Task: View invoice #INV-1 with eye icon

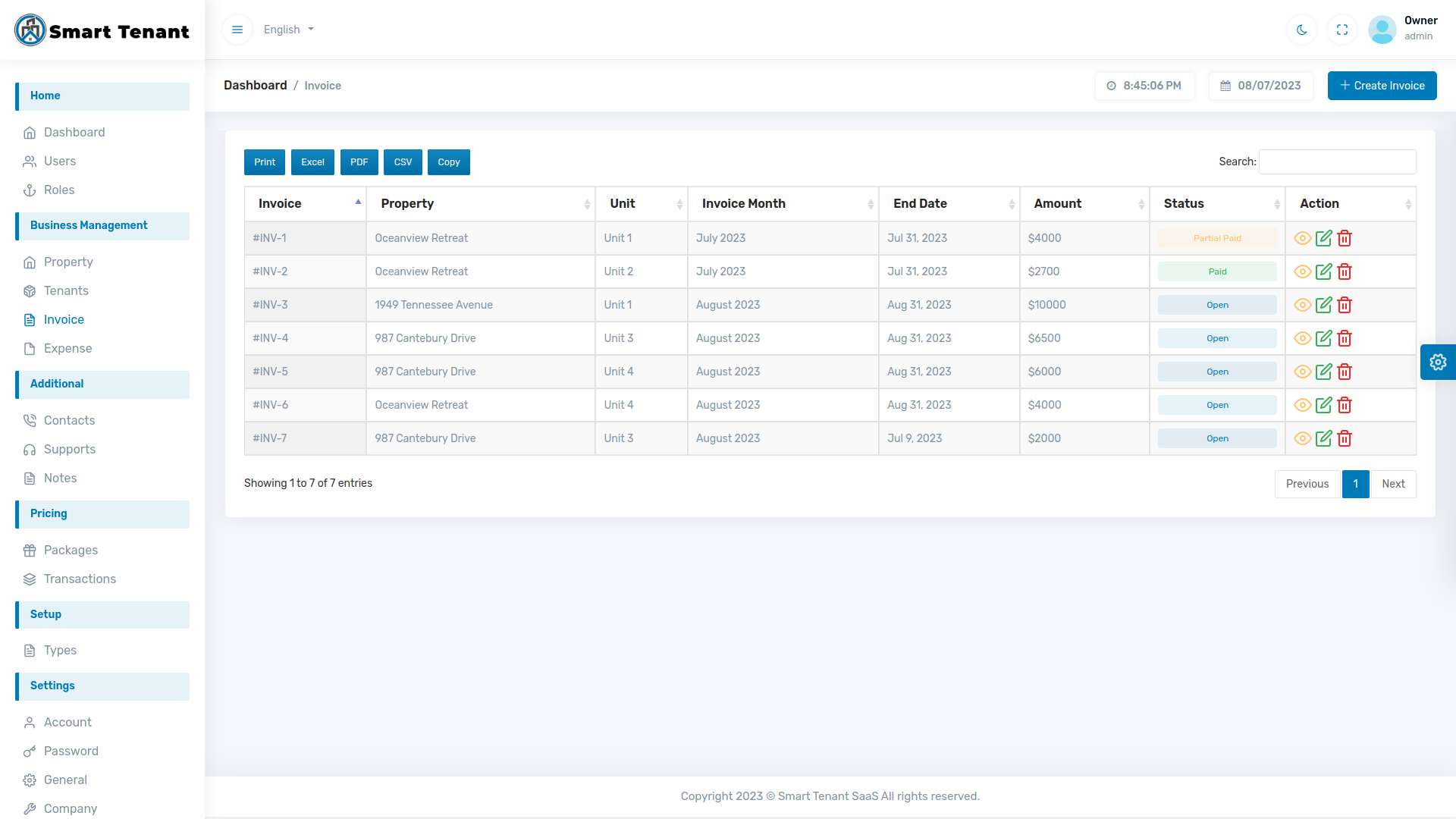Action: (1302, 238)
